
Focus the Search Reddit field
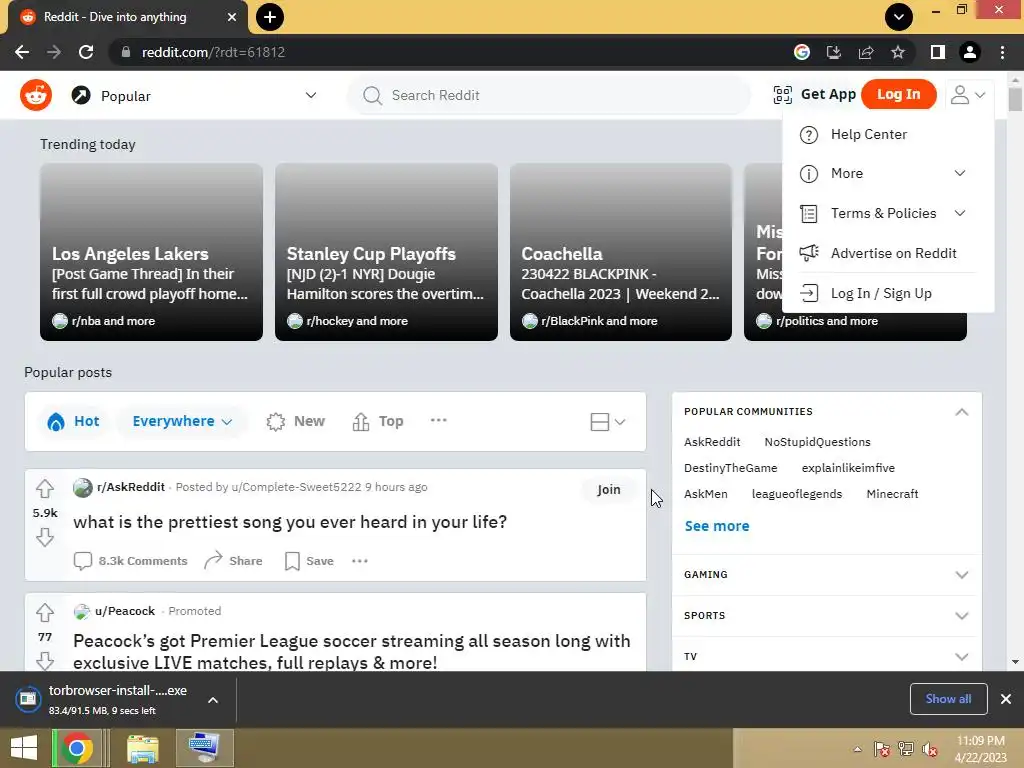549,95
